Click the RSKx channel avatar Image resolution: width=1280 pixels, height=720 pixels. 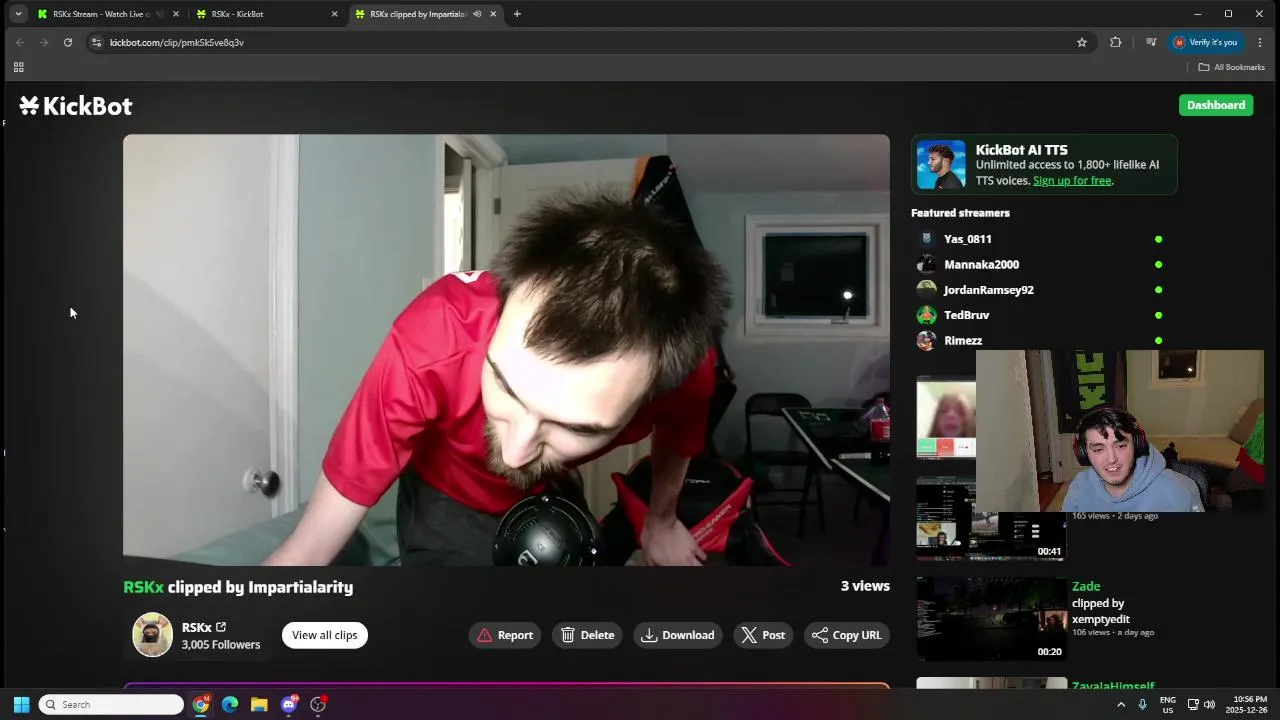point(153,635)
